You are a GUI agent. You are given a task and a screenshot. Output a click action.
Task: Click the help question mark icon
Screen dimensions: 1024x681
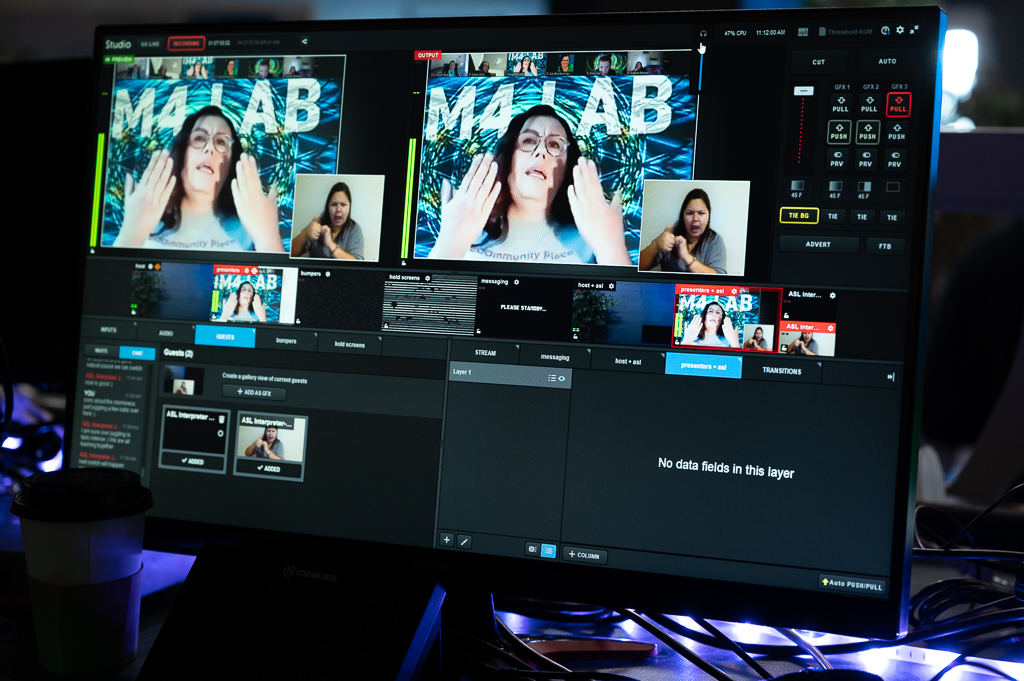pyautogui.click(x=885, y=31)
